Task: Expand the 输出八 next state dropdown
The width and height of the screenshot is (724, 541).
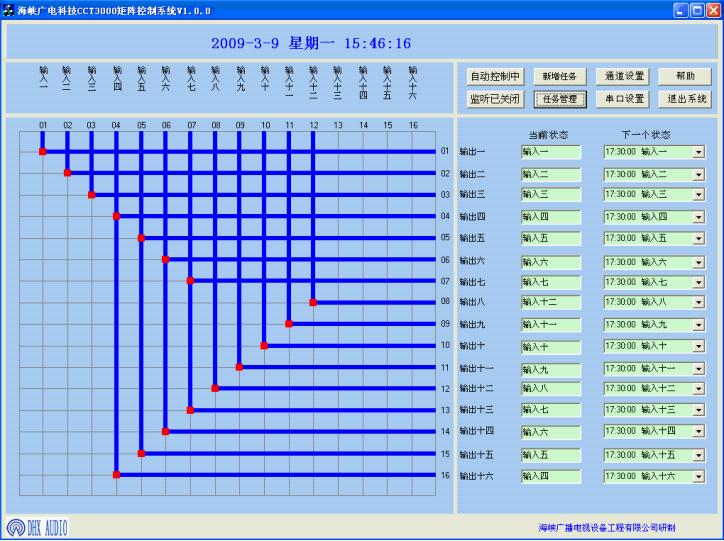Action: tap(698, 303)
